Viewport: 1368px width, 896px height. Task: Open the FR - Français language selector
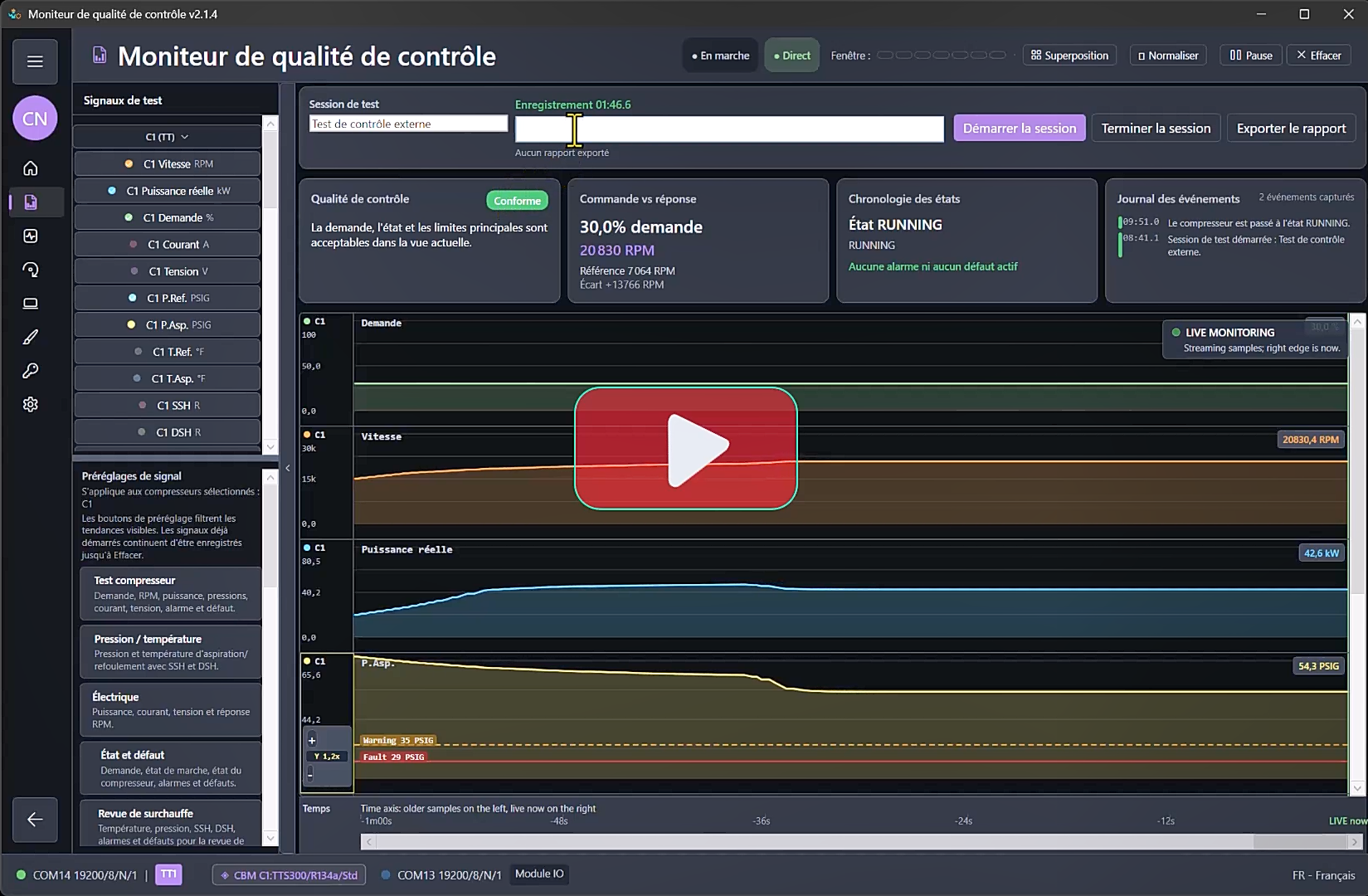1323,875
